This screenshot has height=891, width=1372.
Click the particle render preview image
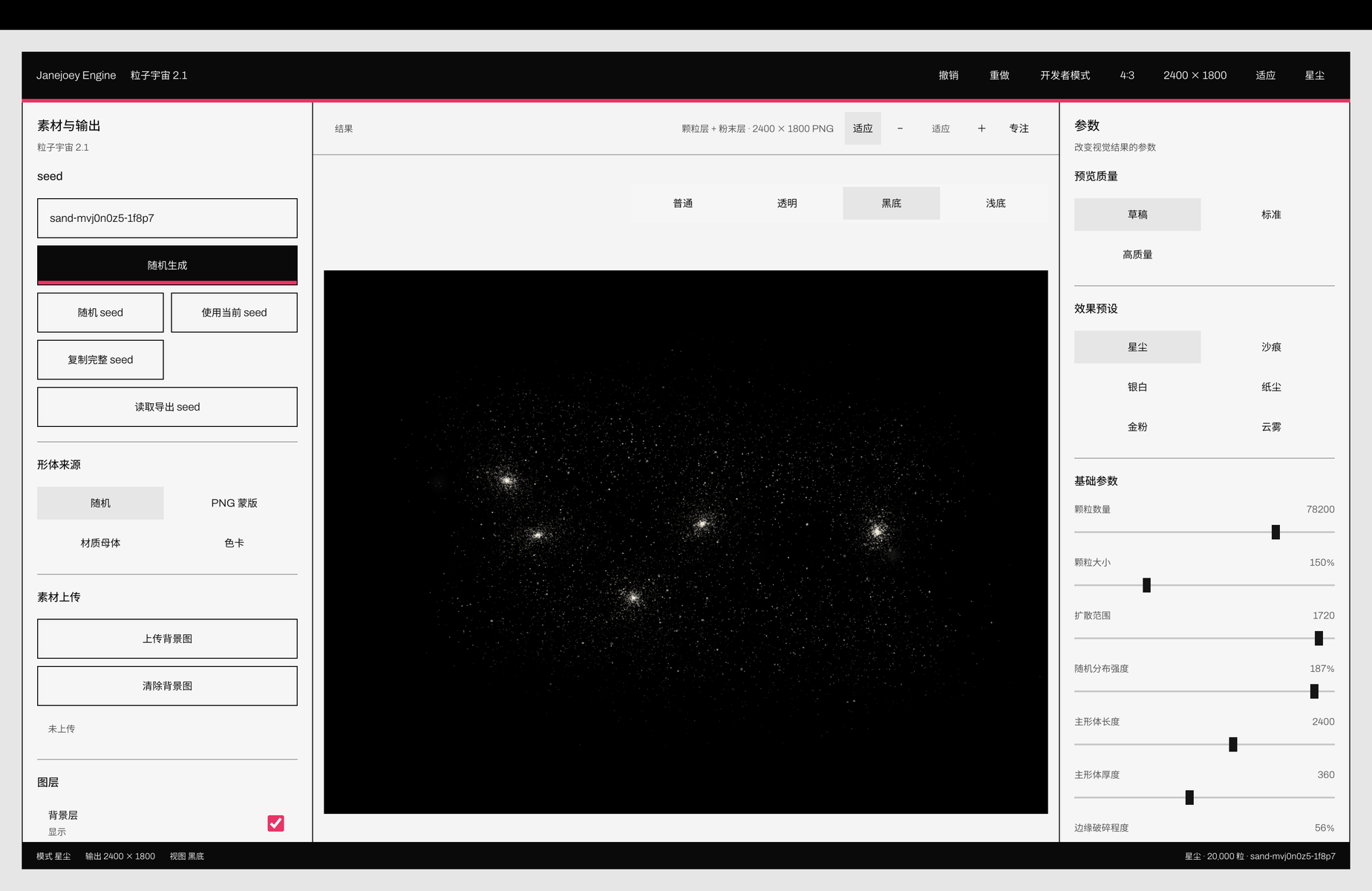(686, 542)
